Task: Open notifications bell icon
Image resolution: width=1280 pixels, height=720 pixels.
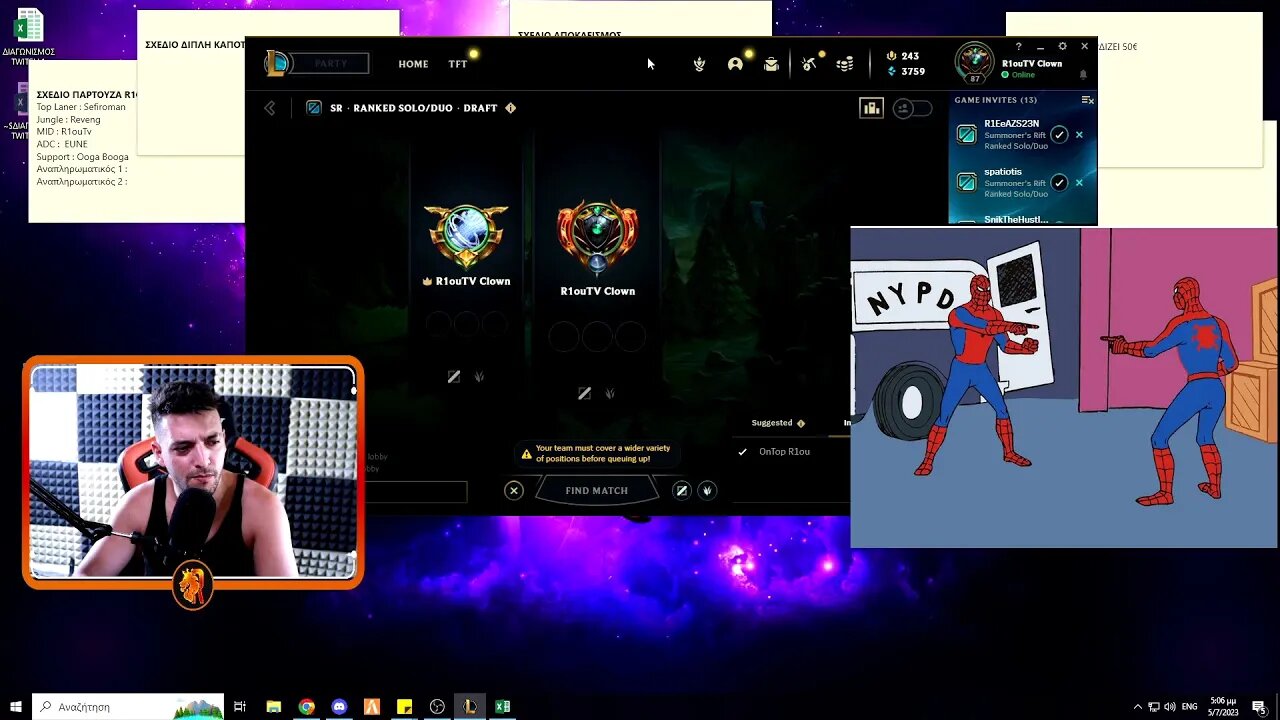Action: (1082, 75)
